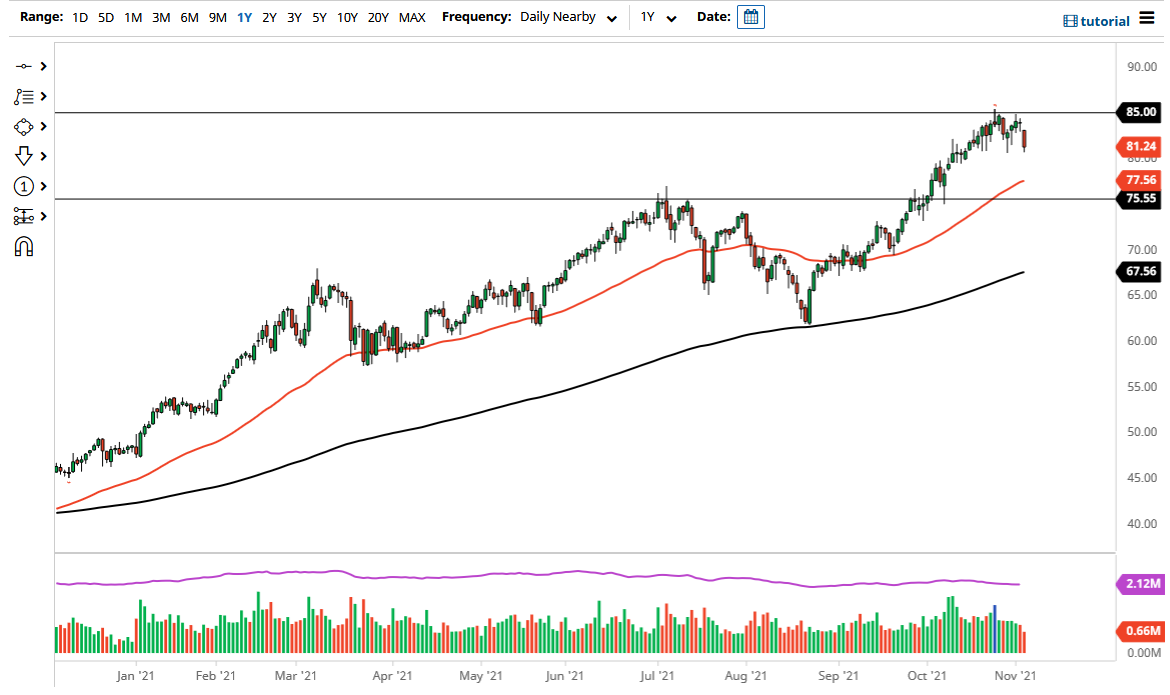Set range to 3M
The image size is (1170, 695).
(x=160, y=17)
